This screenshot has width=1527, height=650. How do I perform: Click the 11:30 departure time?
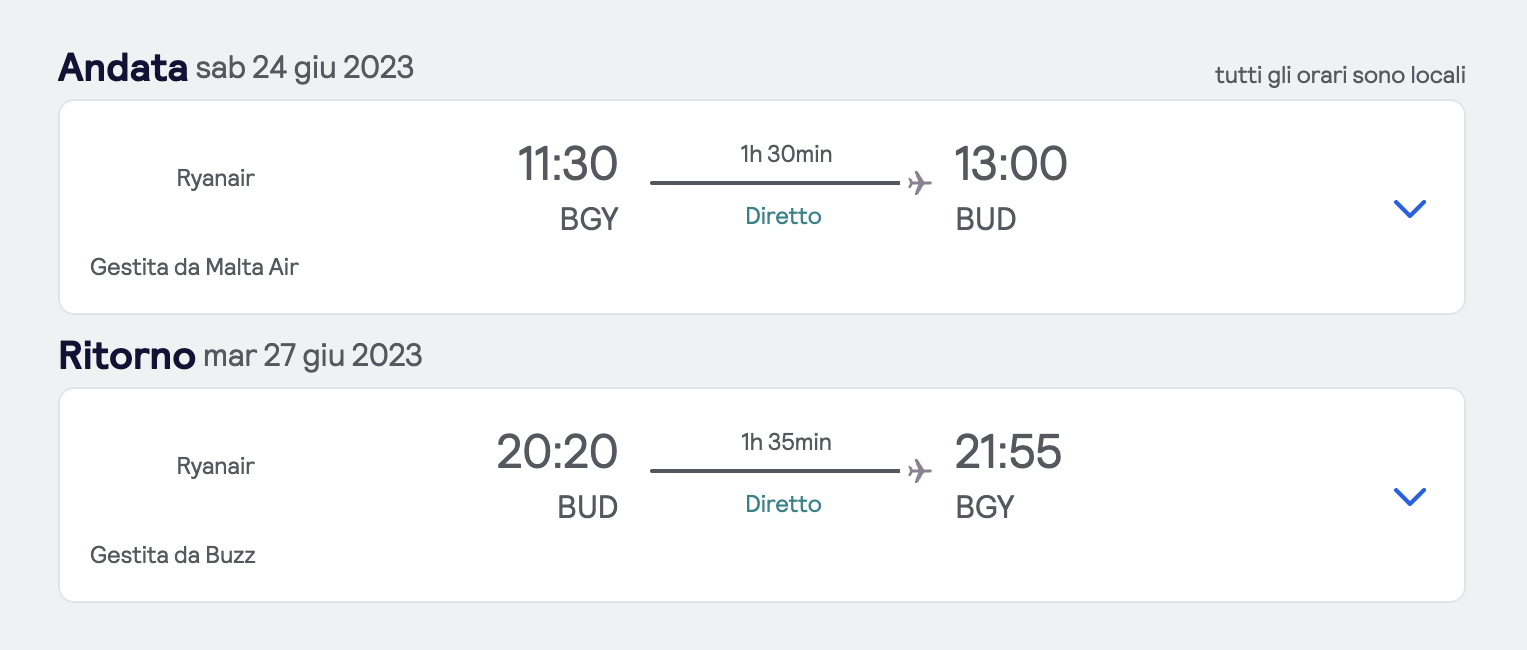(567, 164)
